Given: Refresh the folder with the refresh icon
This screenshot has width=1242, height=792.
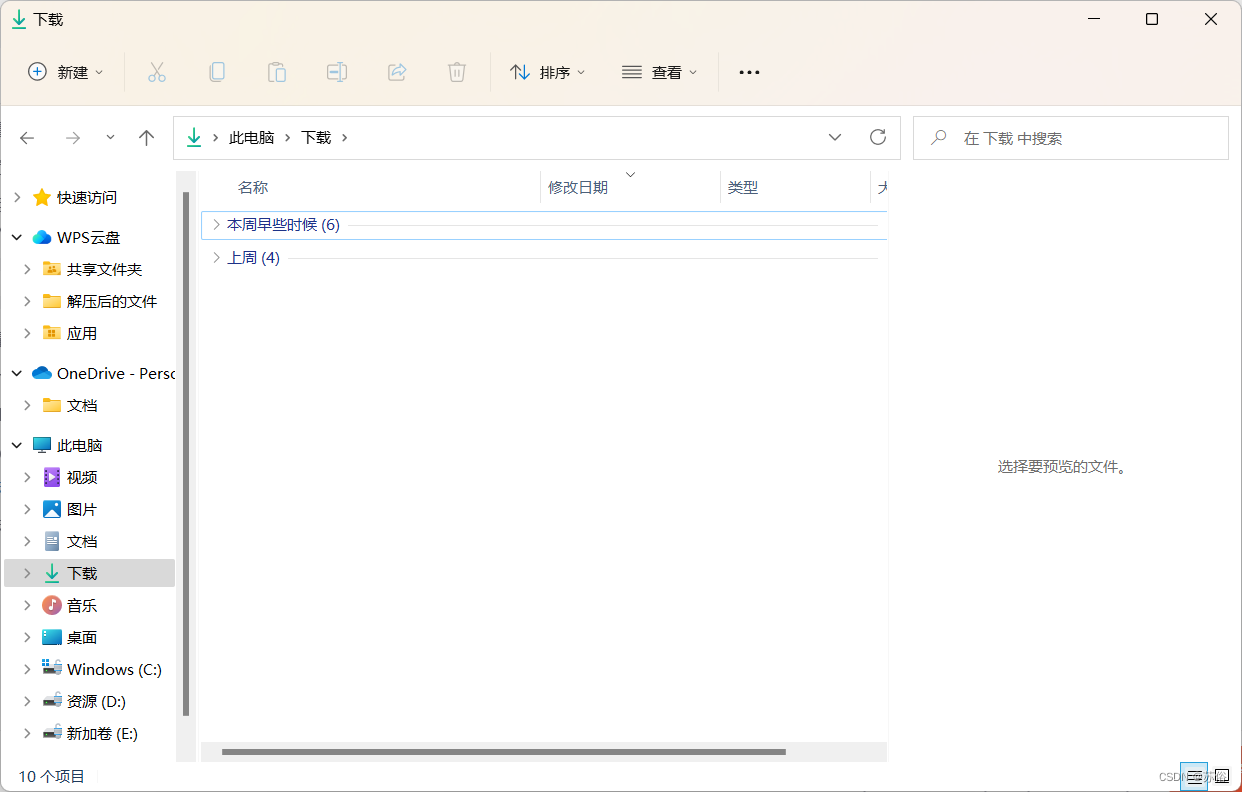Looking at the screenshot, I should click(878, 137).
